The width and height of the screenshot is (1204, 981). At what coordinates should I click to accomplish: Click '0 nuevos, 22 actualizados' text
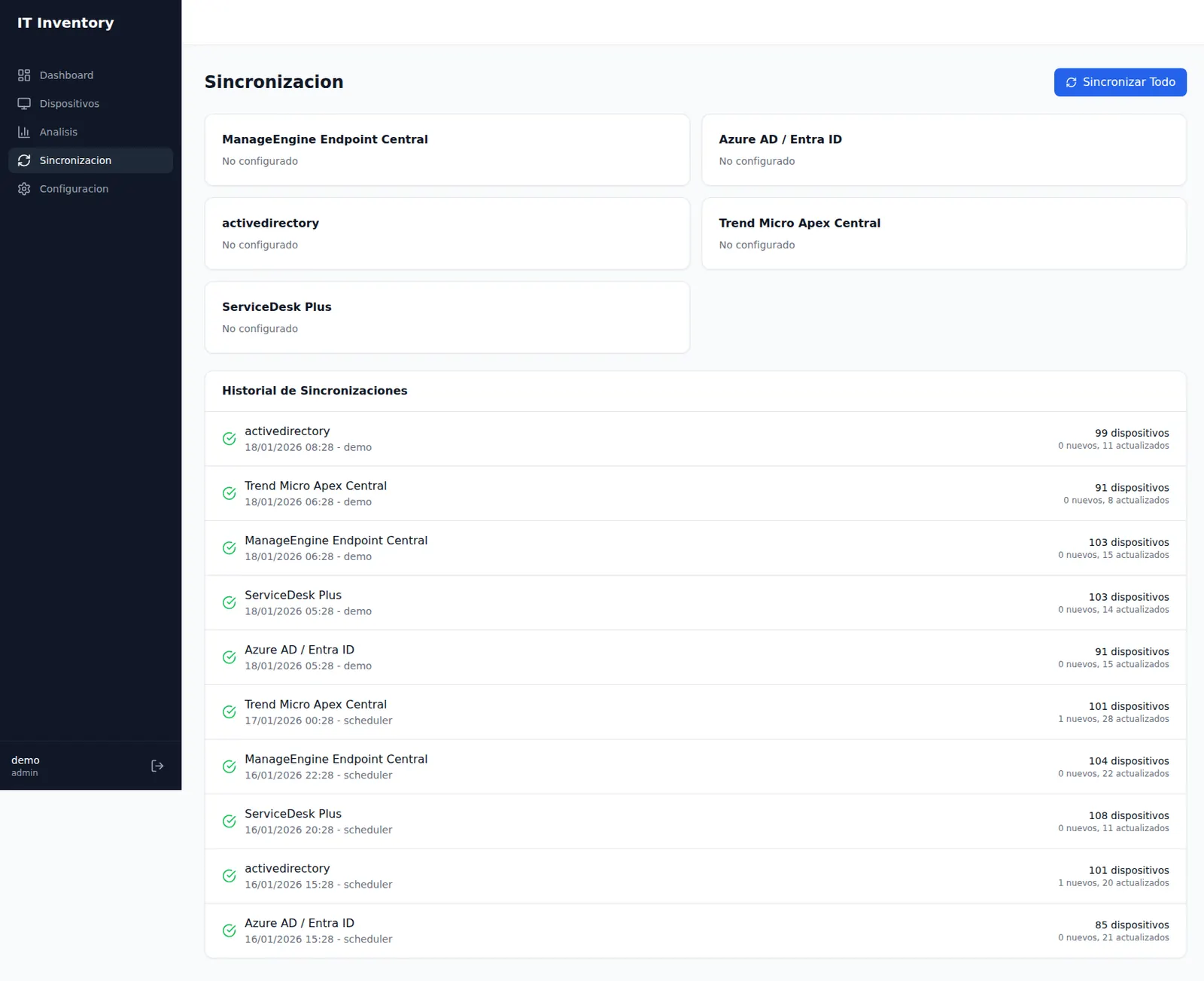(x=1114, y=773)
